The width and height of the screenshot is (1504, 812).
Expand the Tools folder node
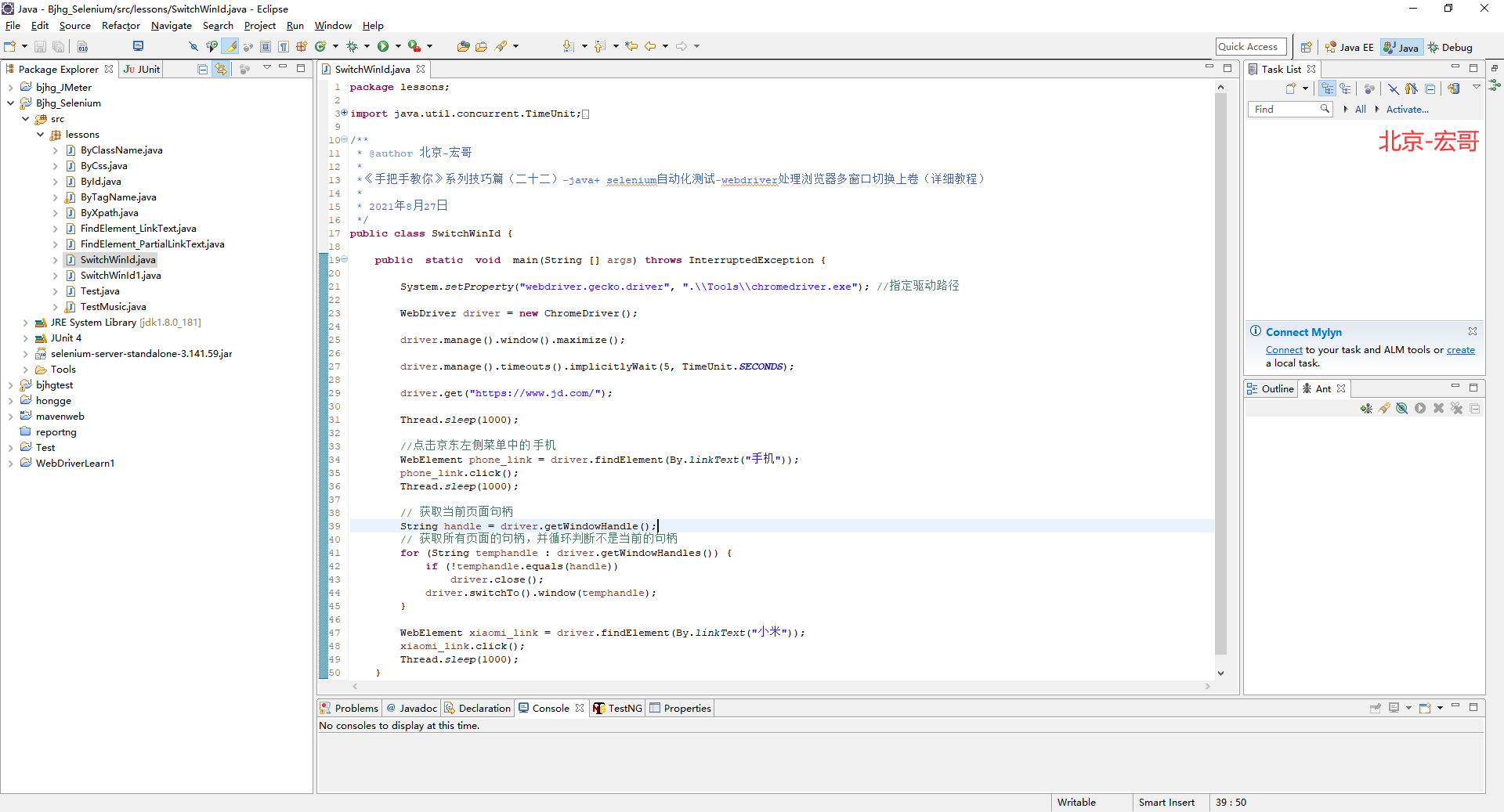click(x=25, y=370)
